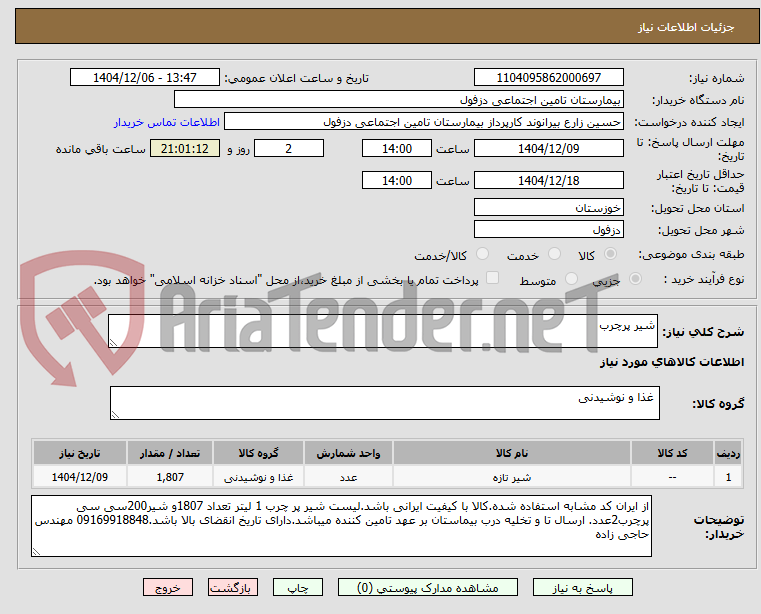Click the ردیف column header
Image resolution: width=761 pixels, height=614 pixels.
tap(728, 453)
